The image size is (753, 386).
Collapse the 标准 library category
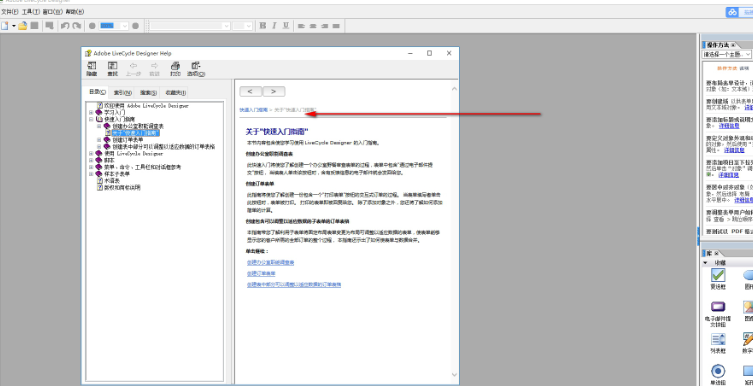(x=705, y=263)
